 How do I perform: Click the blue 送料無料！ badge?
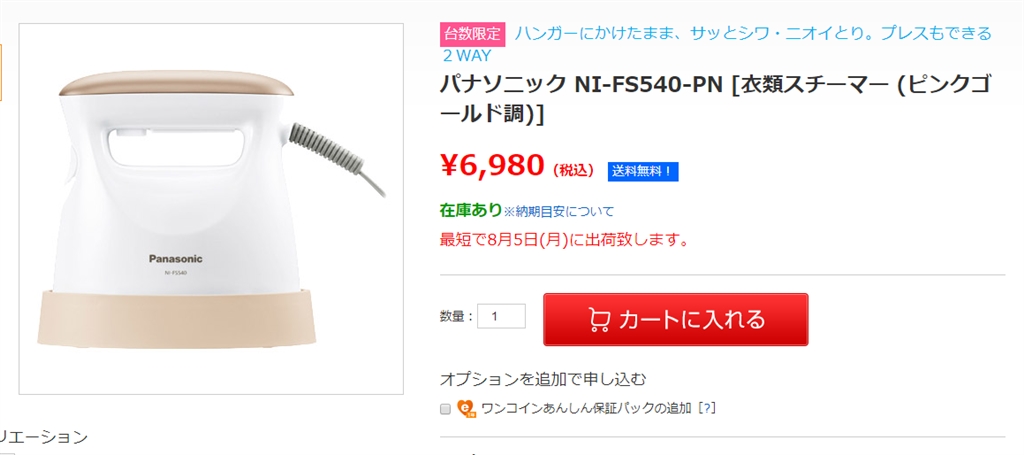point(643,171)
